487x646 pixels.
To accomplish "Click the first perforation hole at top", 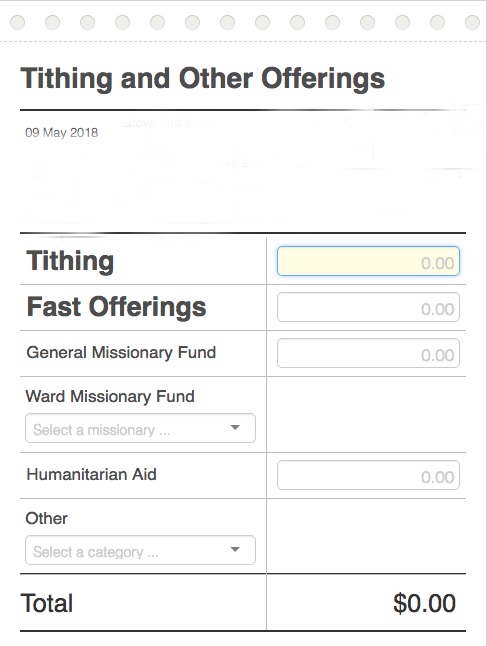I will coord(17,22).
